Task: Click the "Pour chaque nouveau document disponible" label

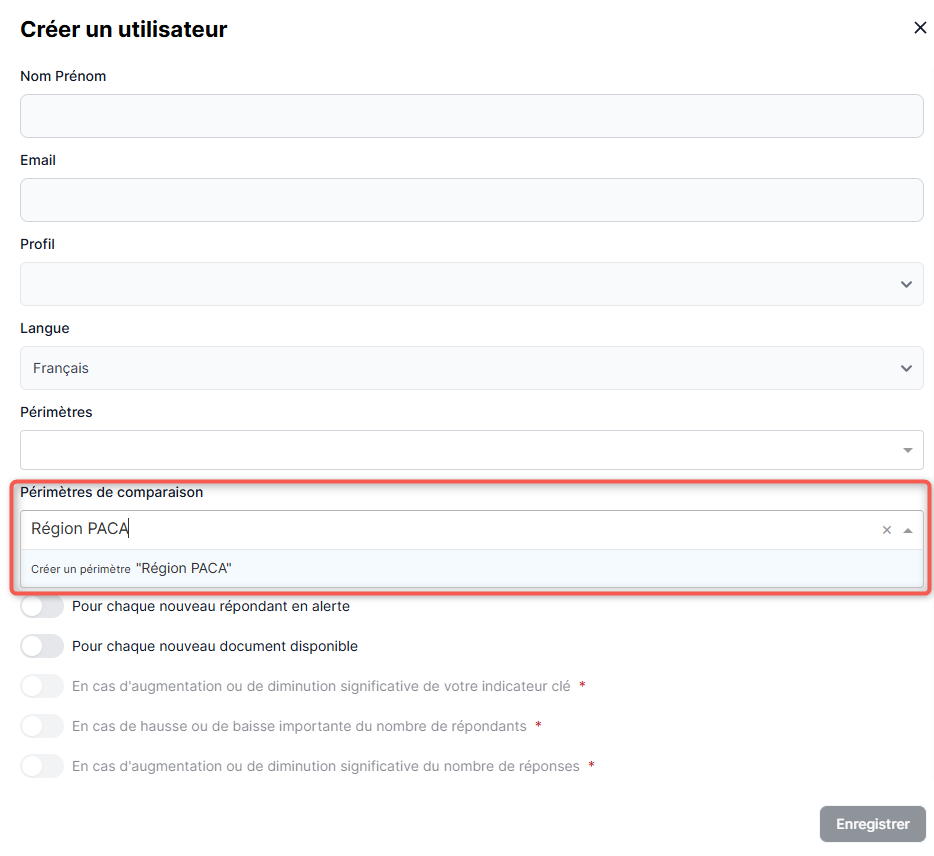Action: [215, 646]
